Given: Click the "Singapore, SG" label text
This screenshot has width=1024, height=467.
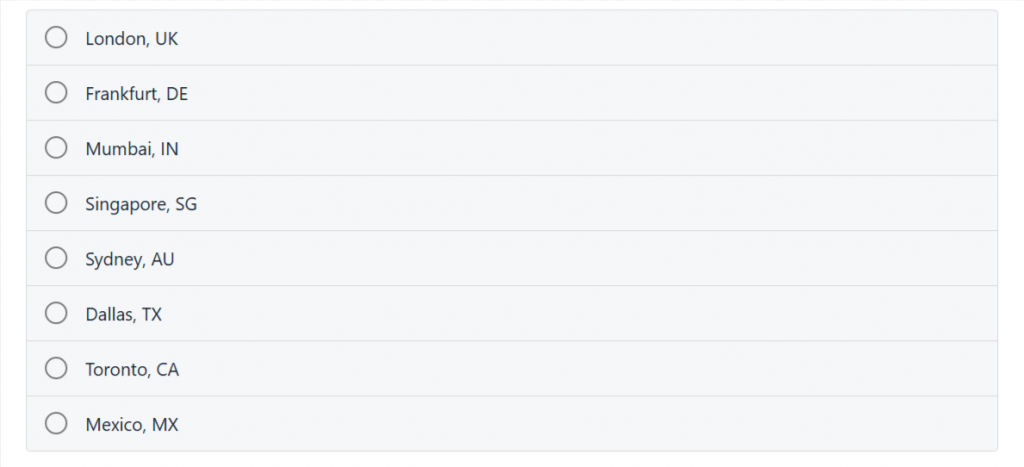Looking at the screenshot, I should [141, 204].
